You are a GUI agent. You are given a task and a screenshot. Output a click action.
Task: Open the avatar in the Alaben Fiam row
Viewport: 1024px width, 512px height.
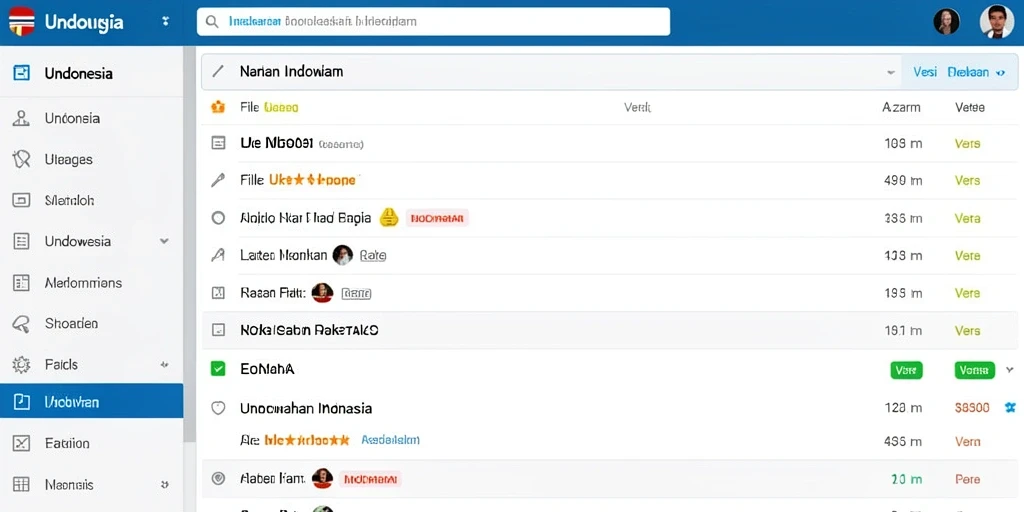click(323, 479)
